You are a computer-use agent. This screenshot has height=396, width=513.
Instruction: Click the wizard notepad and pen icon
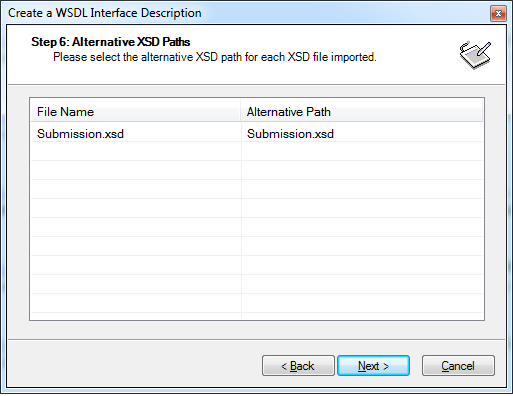point(475,55)
